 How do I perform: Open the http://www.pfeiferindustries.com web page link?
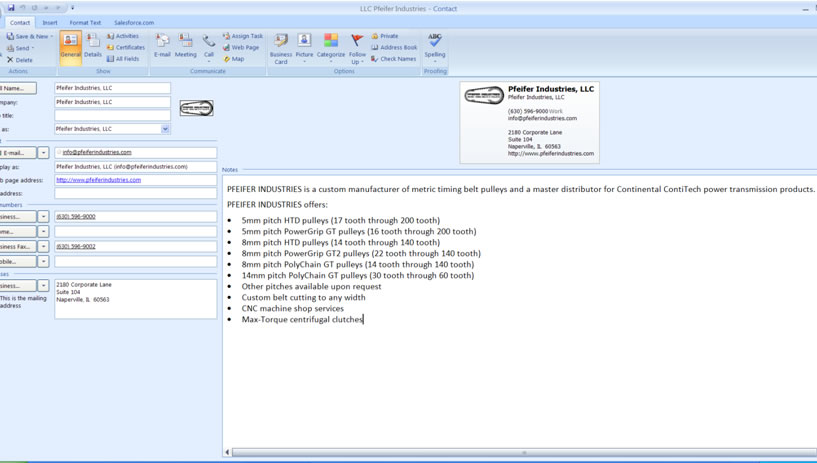98,180
